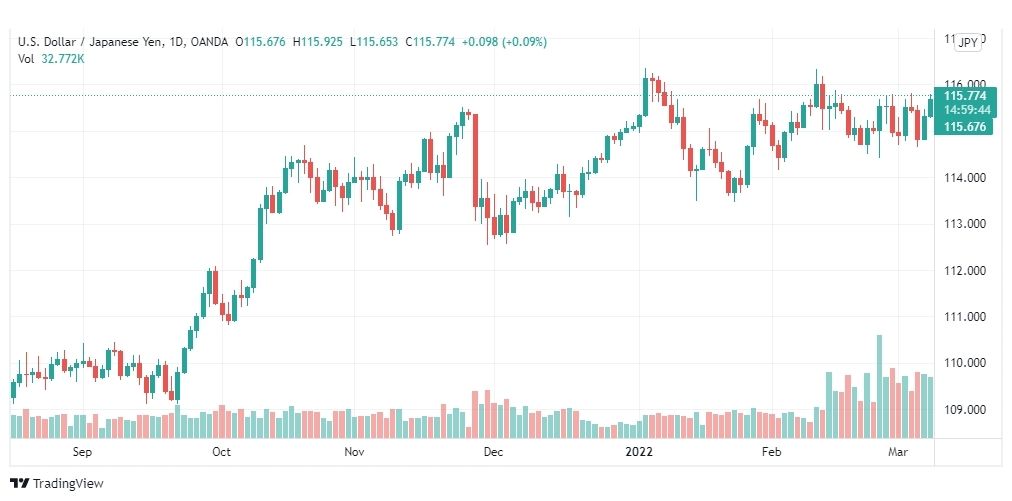The image size is (1012, 501).
Task: Click the 113.000 price axis level
Action: point(965,224)
